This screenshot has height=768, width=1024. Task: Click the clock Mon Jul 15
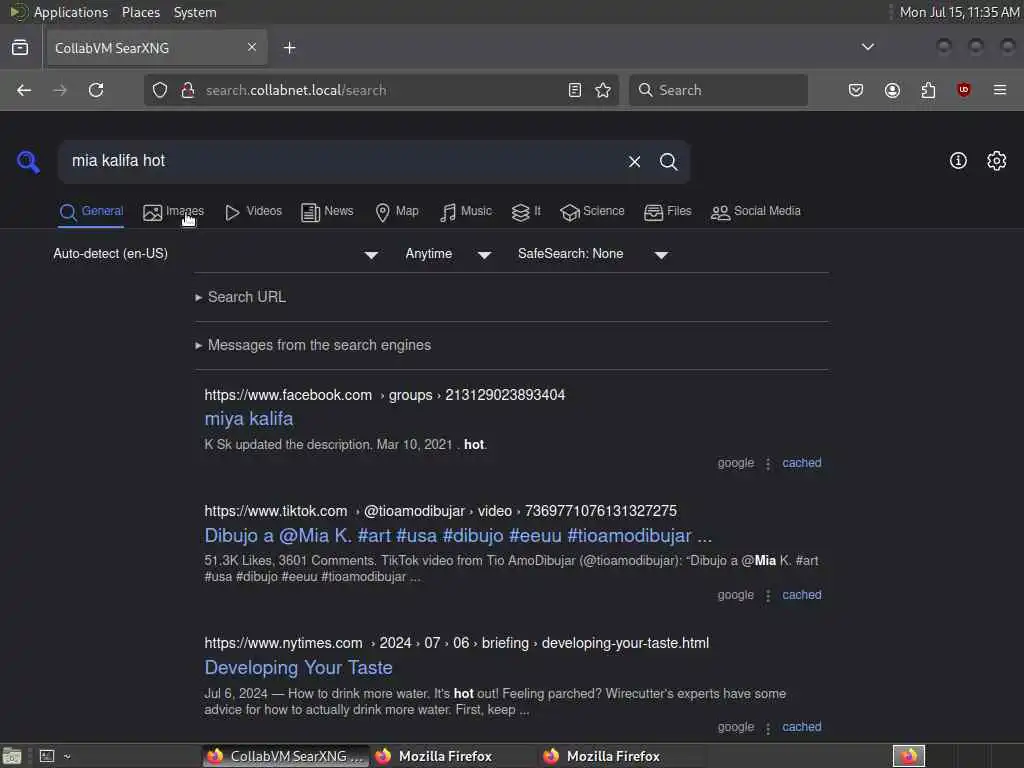(959, 12)
